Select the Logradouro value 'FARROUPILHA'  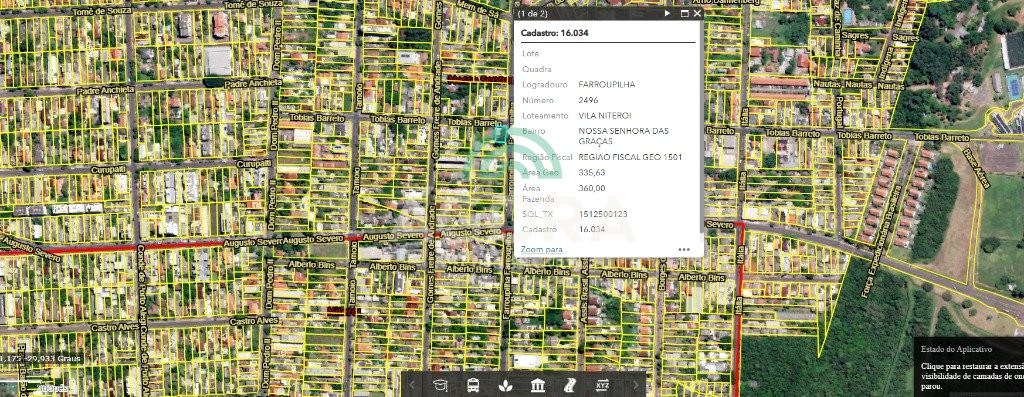pyautogui.click(x=607, y=85)
